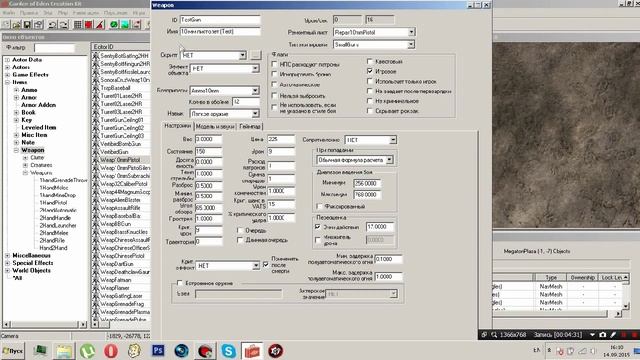Click the Цена field showing 225

(281, 139)
